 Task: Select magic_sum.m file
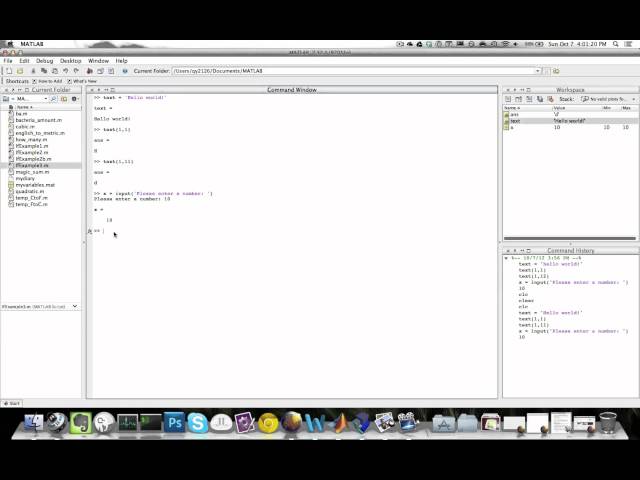click(x=32, y=172)
